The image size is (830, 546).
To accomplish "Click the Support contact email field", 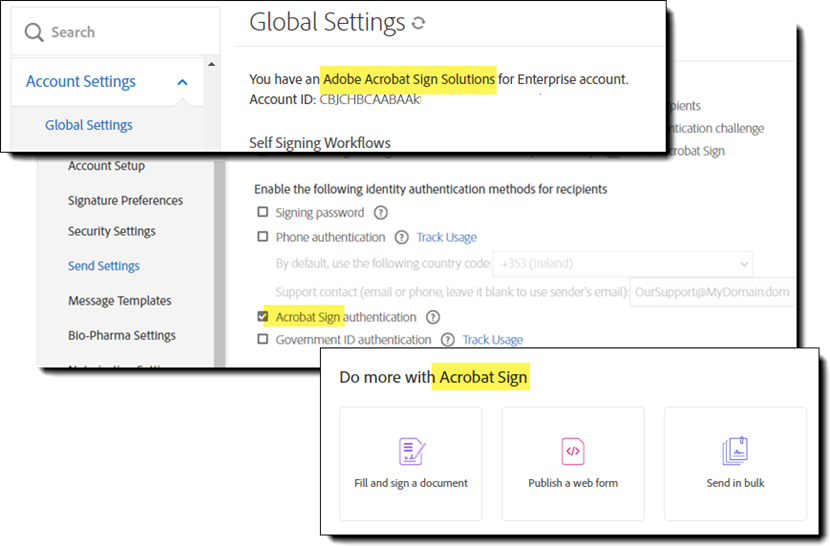I will [712, 292].
